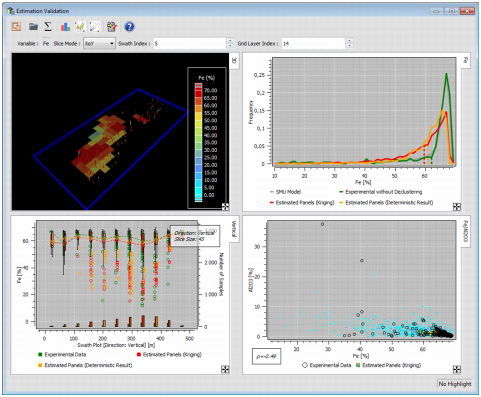Click the 'Grid Layer Index' label
Viewport: 481px width, 397px height.
click(258, 44)
